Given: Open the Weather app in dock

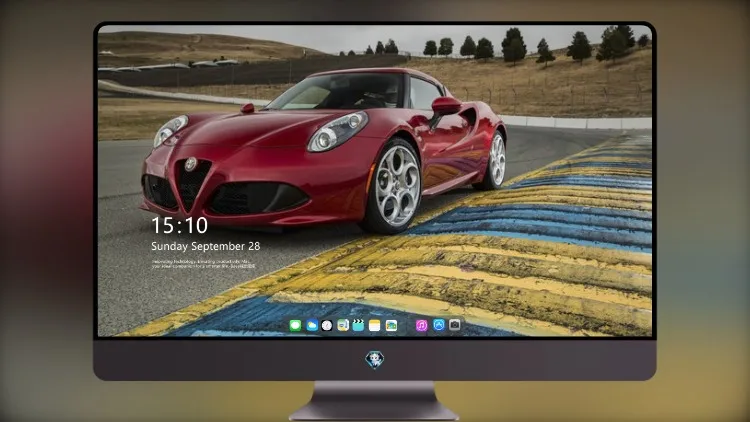Looking at the screenshot, I should (311, 326).
